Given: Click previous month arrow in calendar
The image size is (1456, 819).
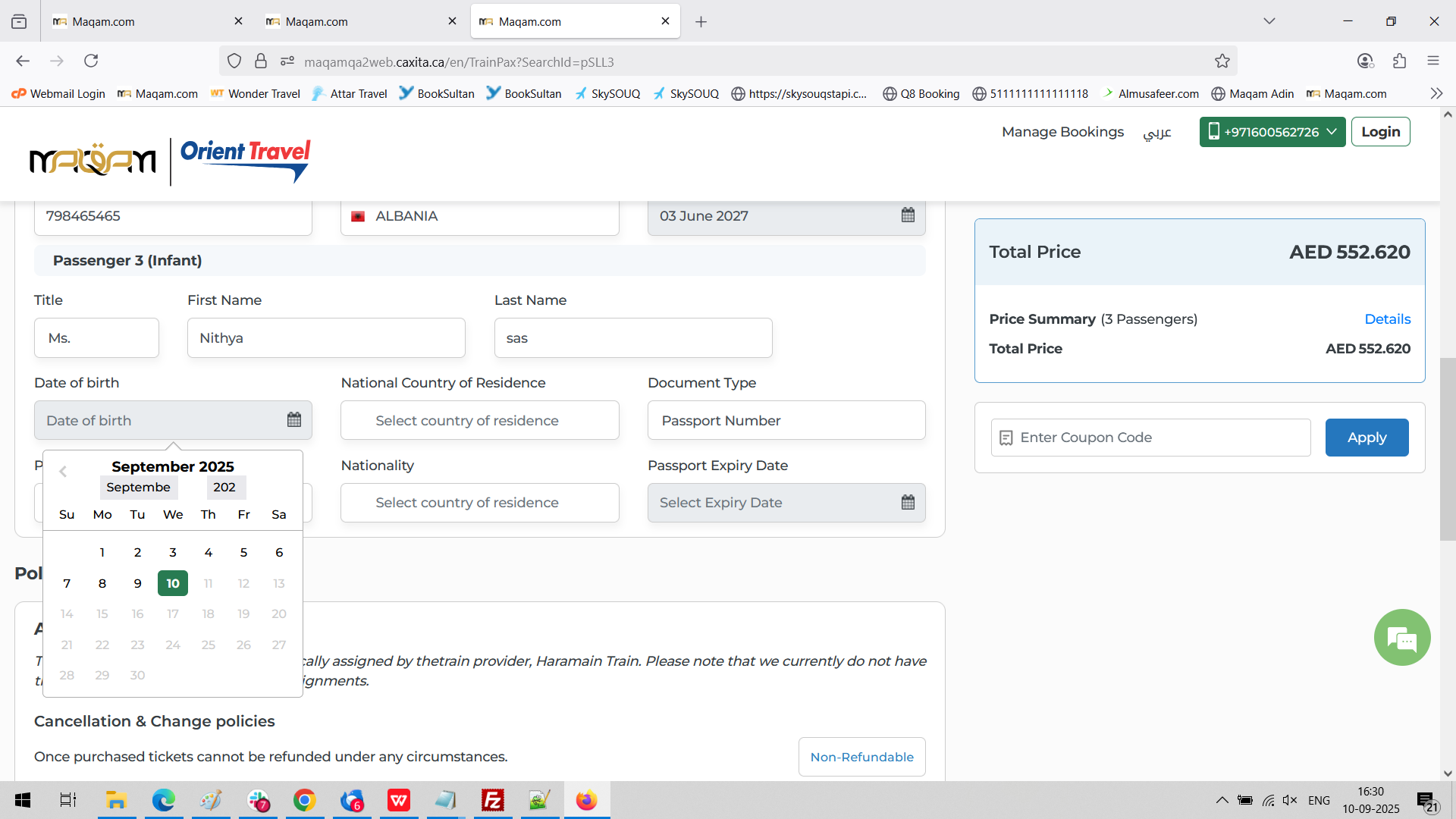Looking at the screenshot, I should 63,472.
